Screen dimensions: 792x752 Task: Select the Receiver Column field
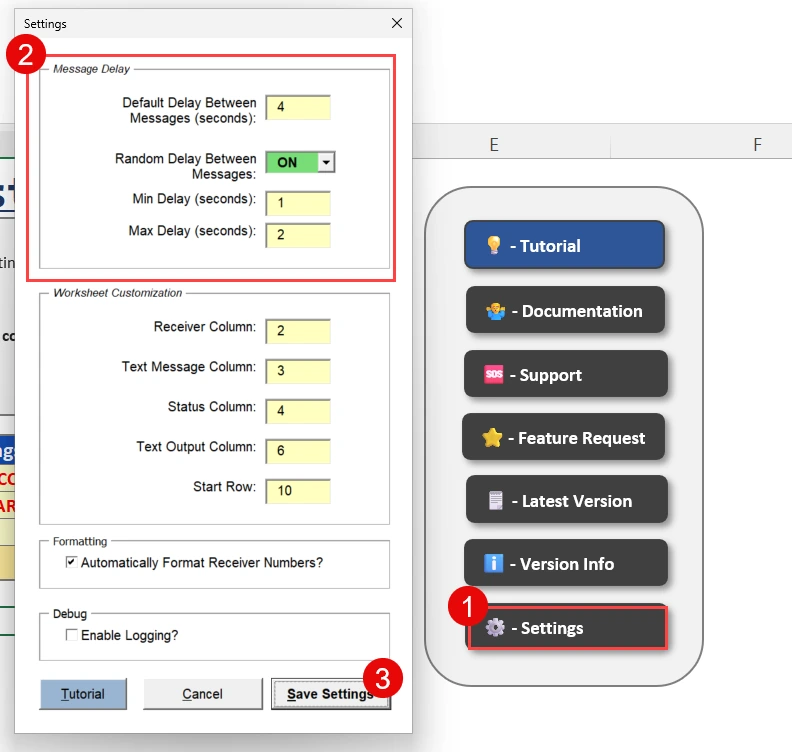tap(298, 331)
